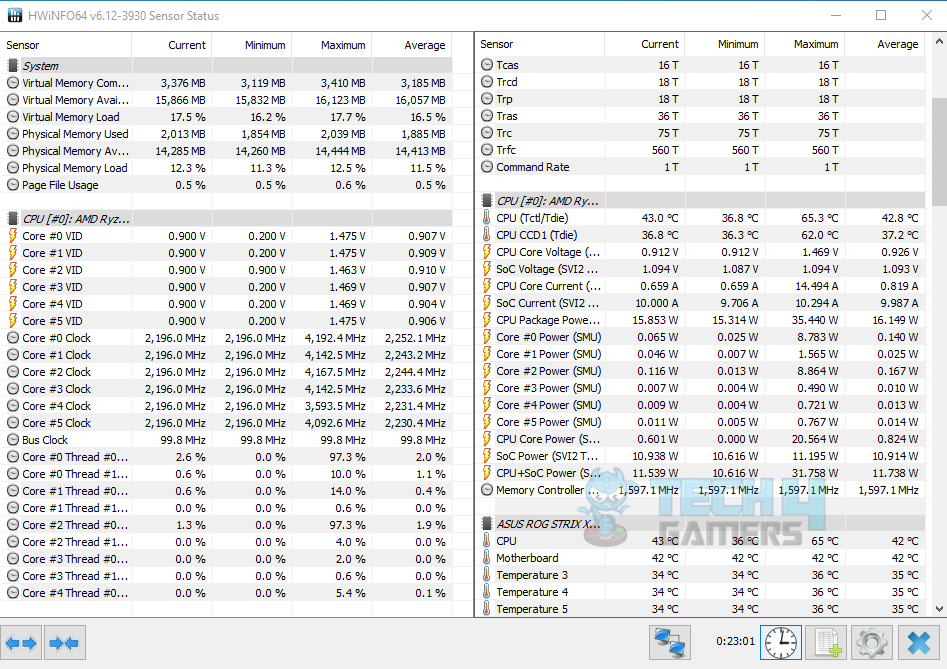
Task: Click the Motherboard thermometer icon
Action: tap(487, 558)
